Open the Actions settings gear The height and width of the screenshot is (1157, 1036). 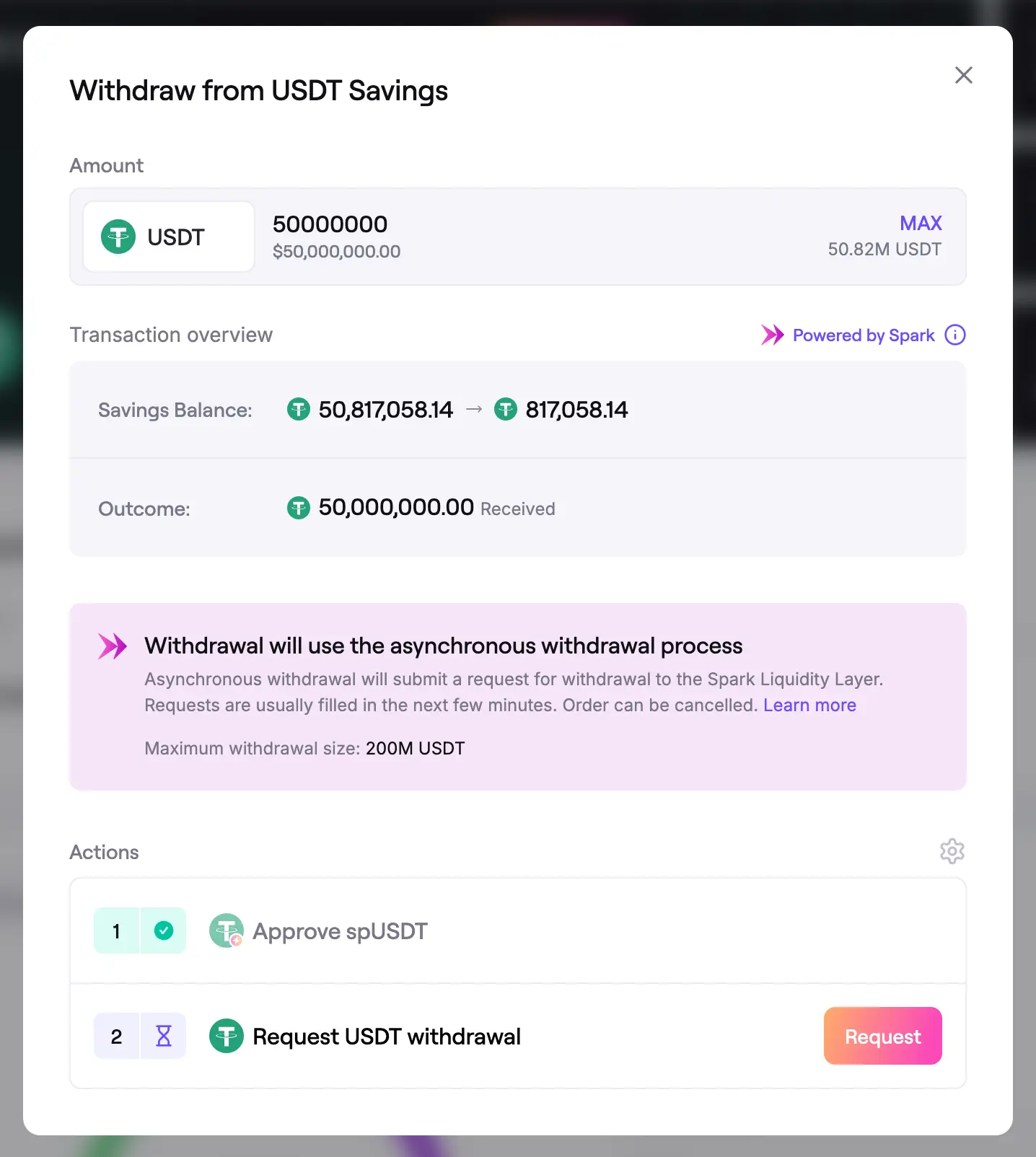pos(952,851)
